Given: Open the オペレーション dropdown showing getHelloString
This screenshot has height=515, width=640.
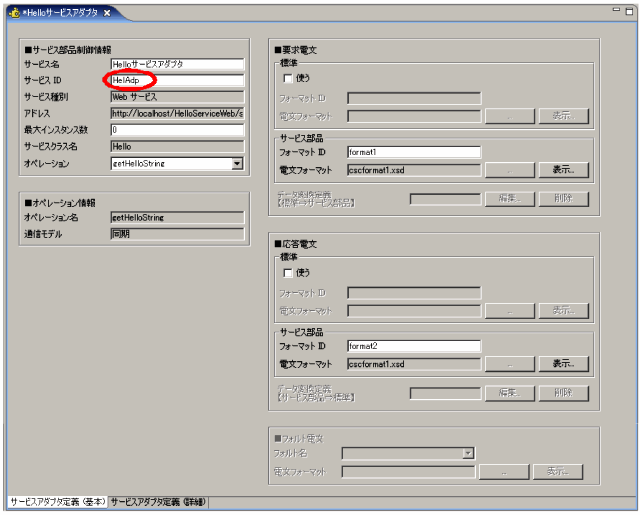Looking at the screenshot, I should tap(237, 164).
